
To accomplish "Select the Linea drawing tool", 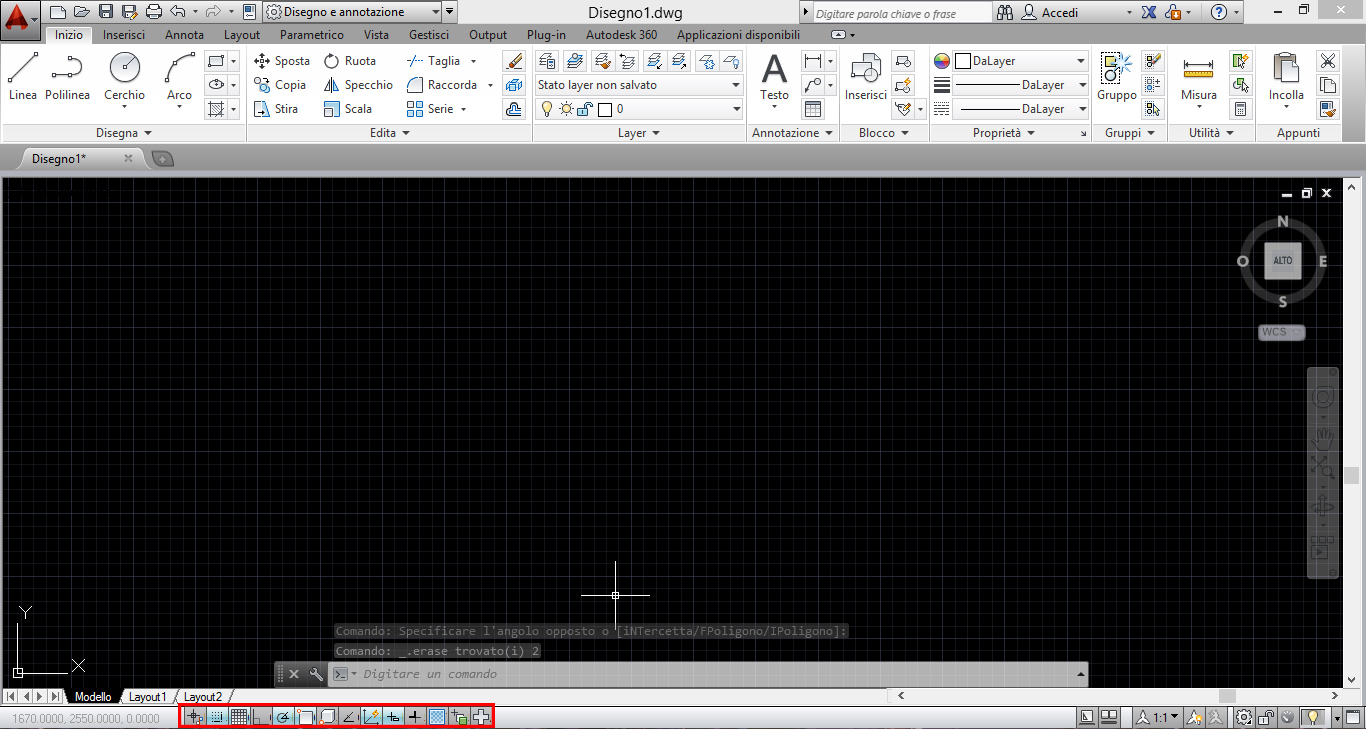I will (x=22, y=78).
